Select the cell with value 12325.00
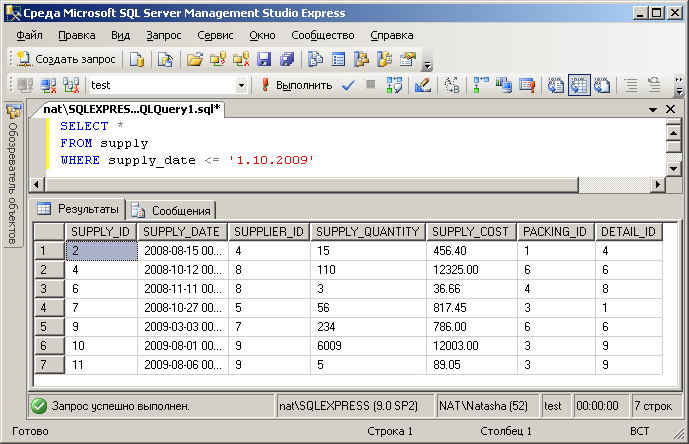 471,269
